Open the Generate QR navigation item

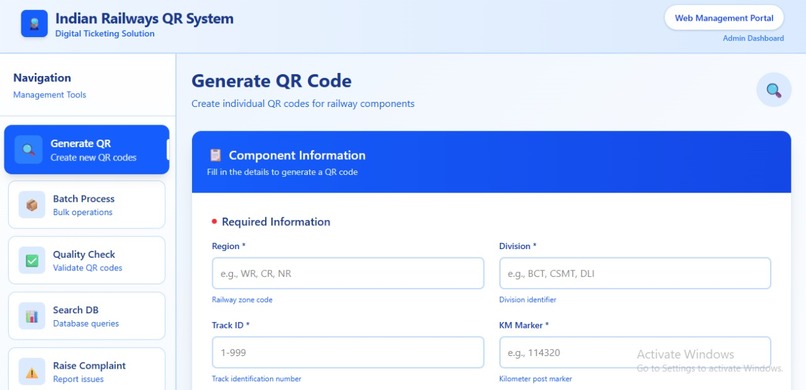tap(86, 150)
